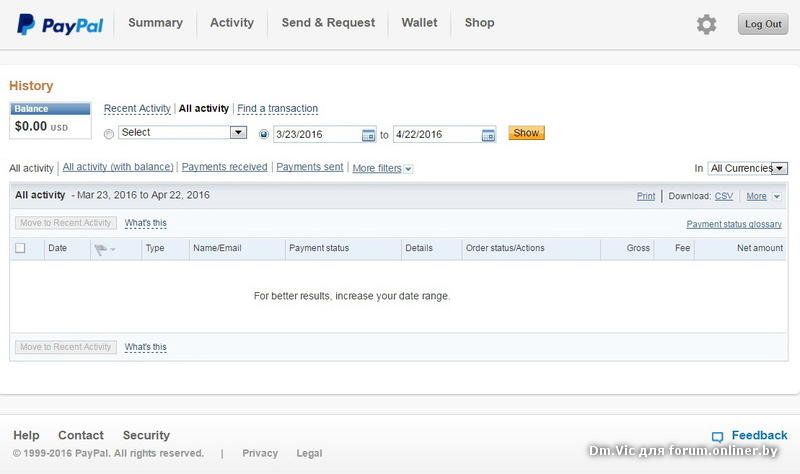Image resolution: width=800 pixels, height=474 pixels.
Task: Click the flag column header icon
Action: 103,249
